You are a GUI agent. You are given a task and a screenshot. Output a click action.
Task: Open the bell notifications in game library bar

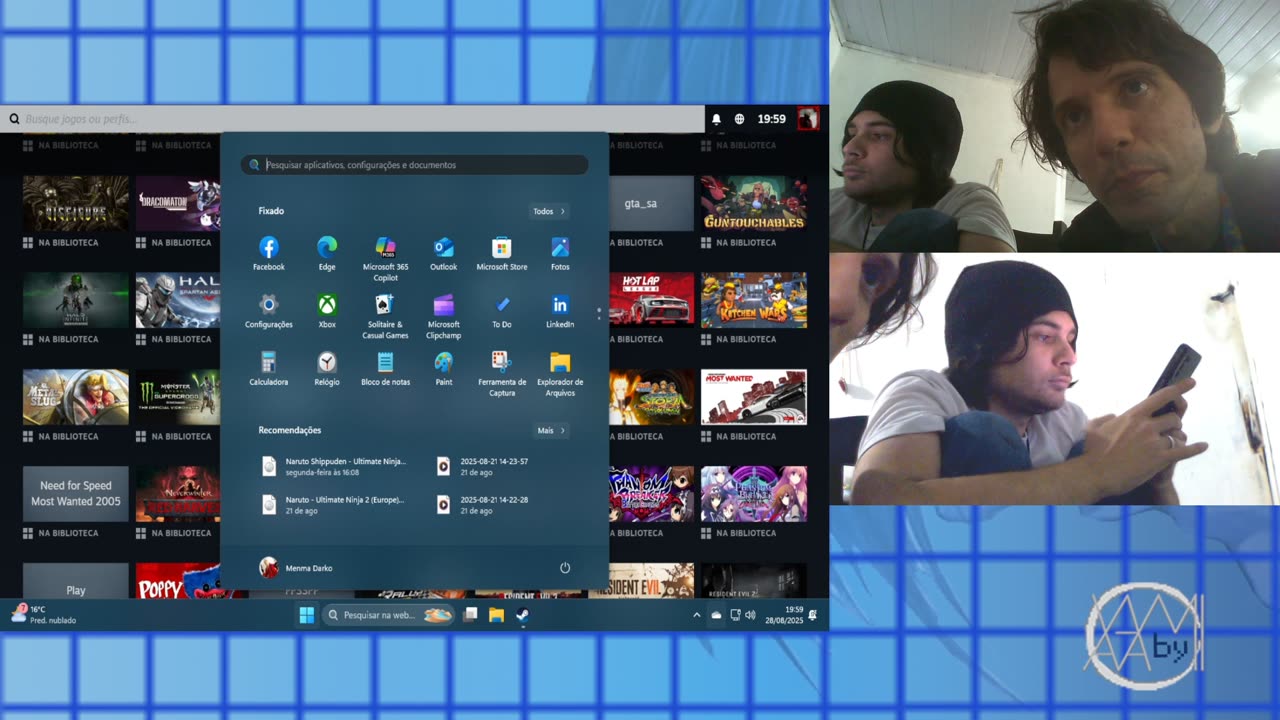coord(716,119)
